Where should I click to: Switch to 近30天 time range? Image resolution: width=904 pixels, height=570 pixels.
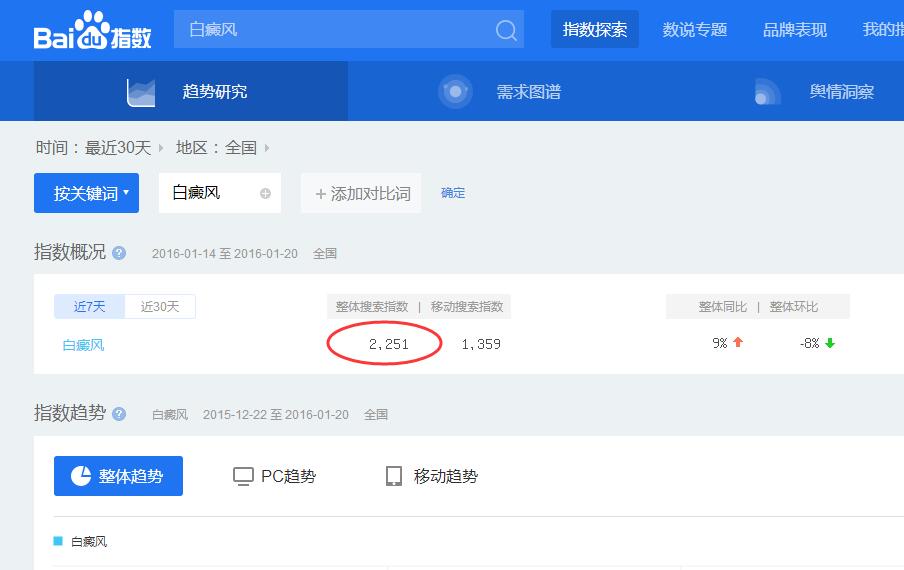[160, 307]
